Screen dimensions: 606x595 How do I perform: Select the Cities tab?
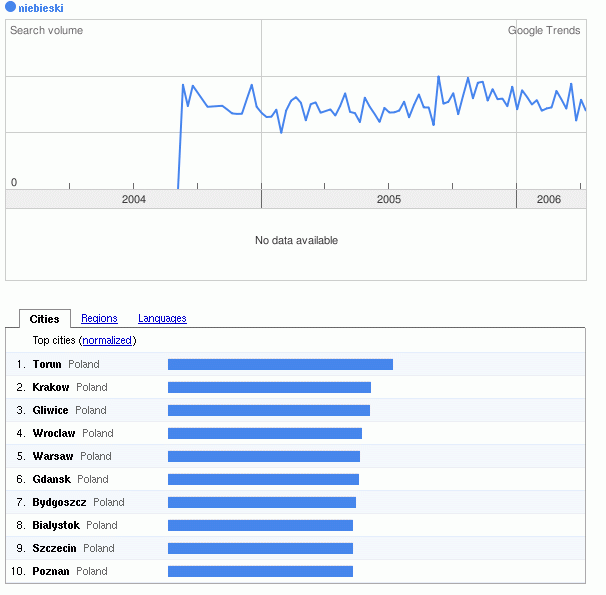click(x=45, y=319)
